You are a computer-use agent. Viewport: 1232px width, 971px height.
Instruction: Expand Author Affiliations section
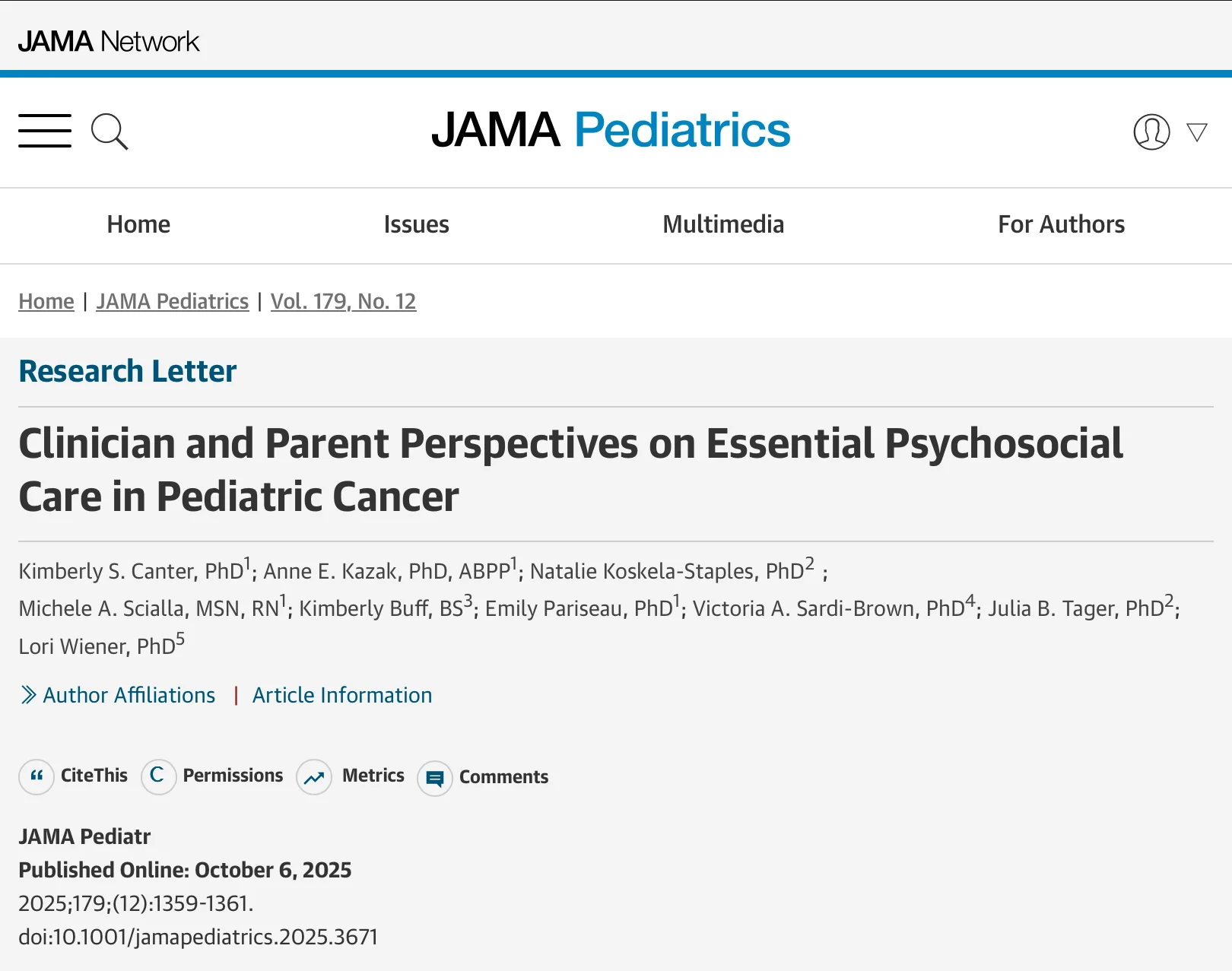click(x=129, y=695)
